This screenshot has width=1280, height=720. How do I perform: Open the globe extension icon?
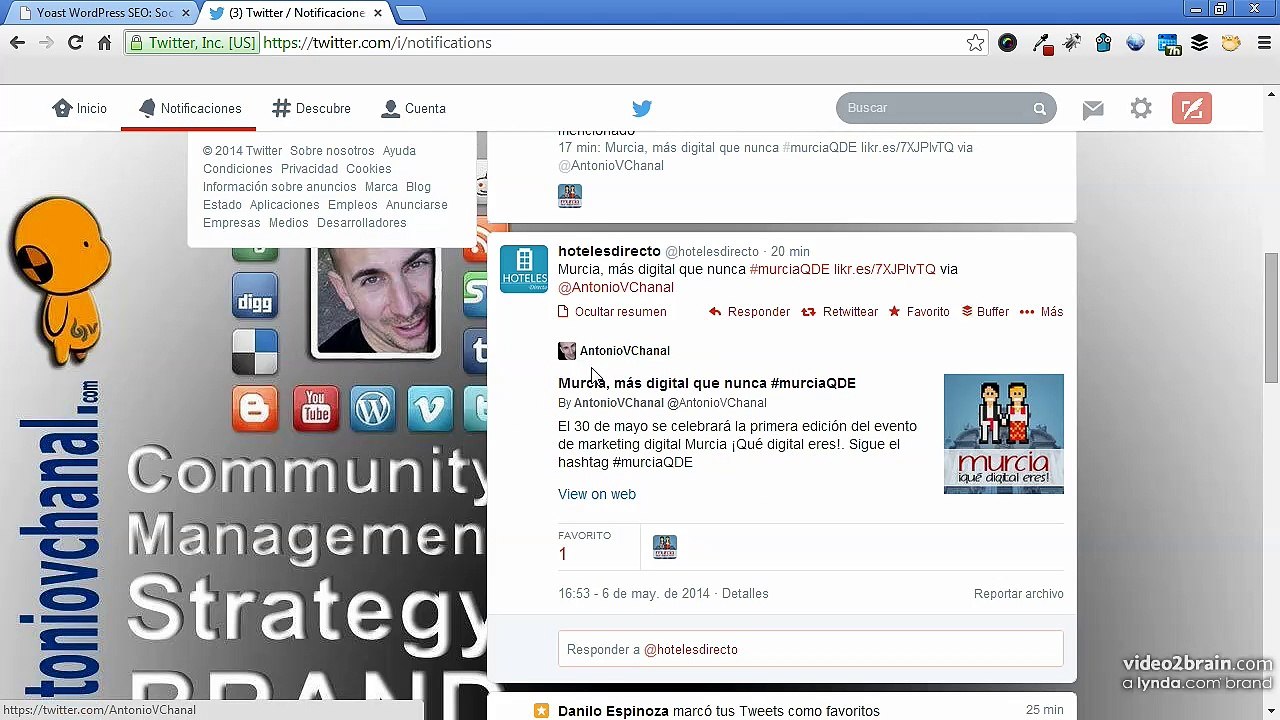1135,43
